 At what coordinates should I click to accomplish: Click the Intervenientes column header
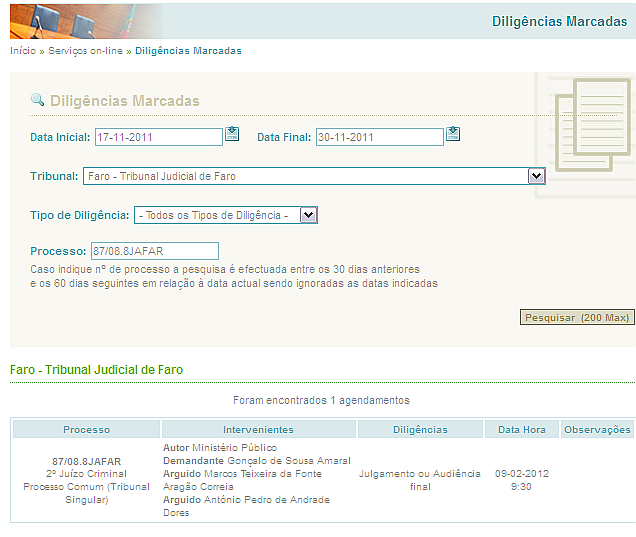tap(258, 429)
